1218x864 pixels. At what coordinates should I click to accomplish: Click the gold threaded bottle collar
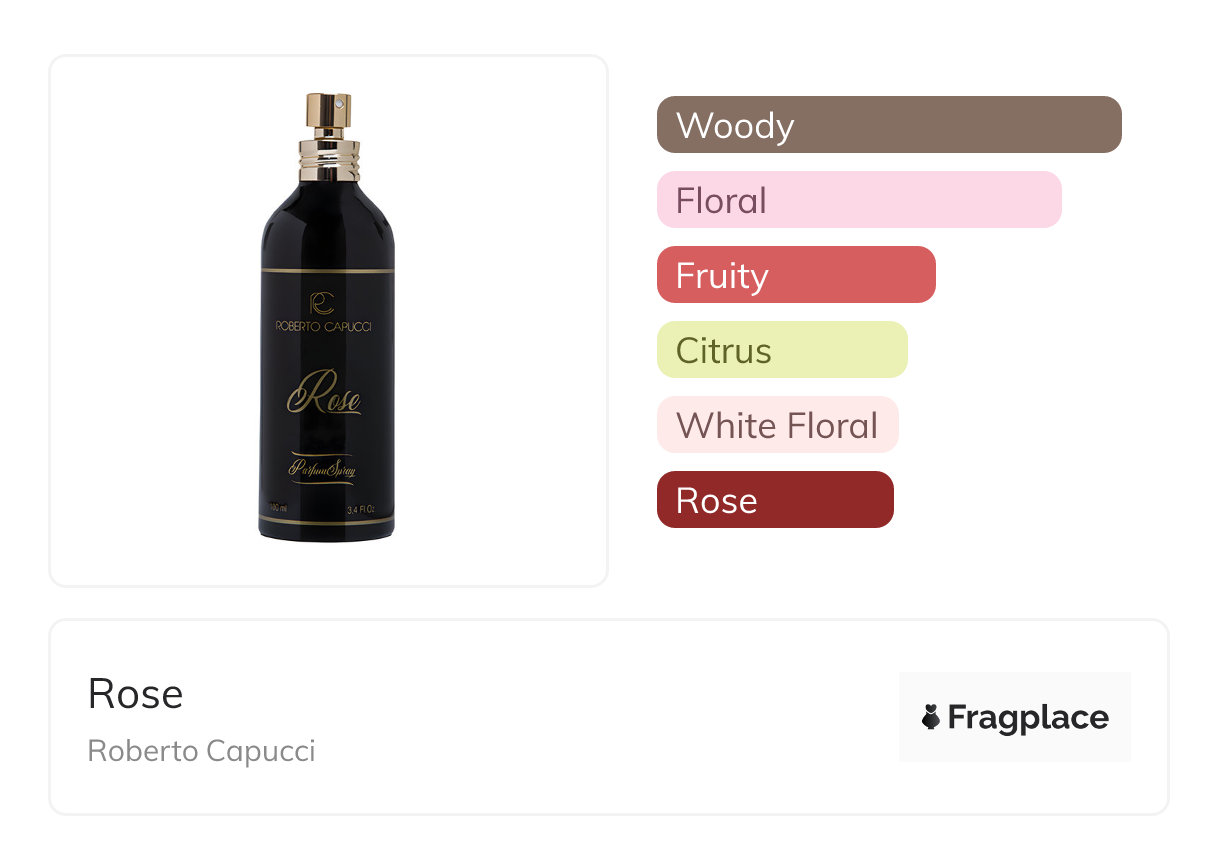(328, 162)
